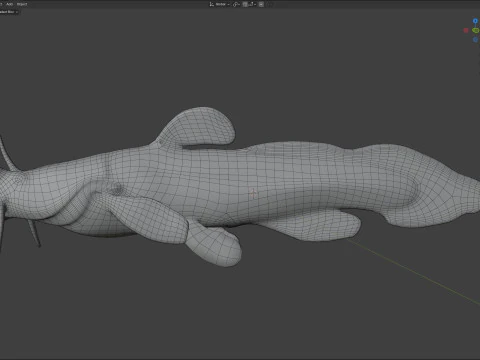The height and width of the screenshot is (360, 480).
Task: Click the lower blue negative Z gizmo ball
Action: [475, 40]
